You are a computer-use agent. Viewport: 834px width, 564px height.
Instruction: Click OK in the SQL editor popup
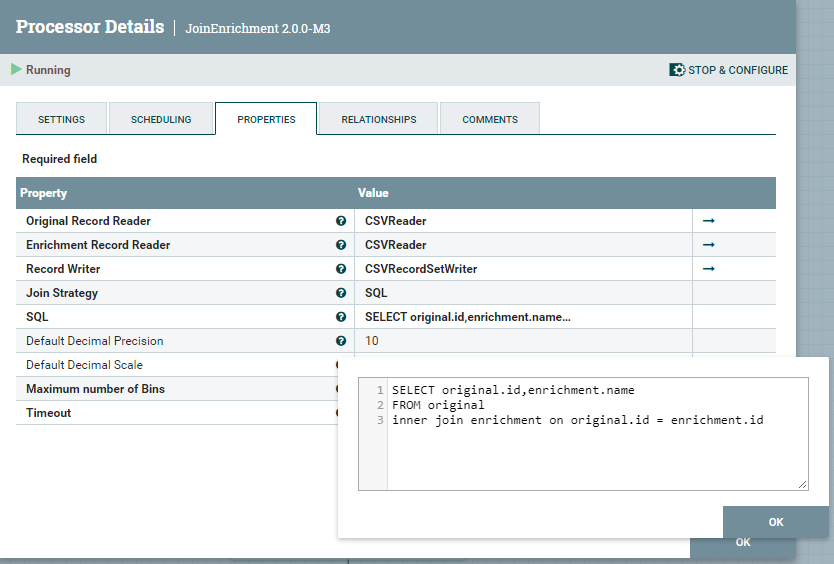click(x=775, y=522)
